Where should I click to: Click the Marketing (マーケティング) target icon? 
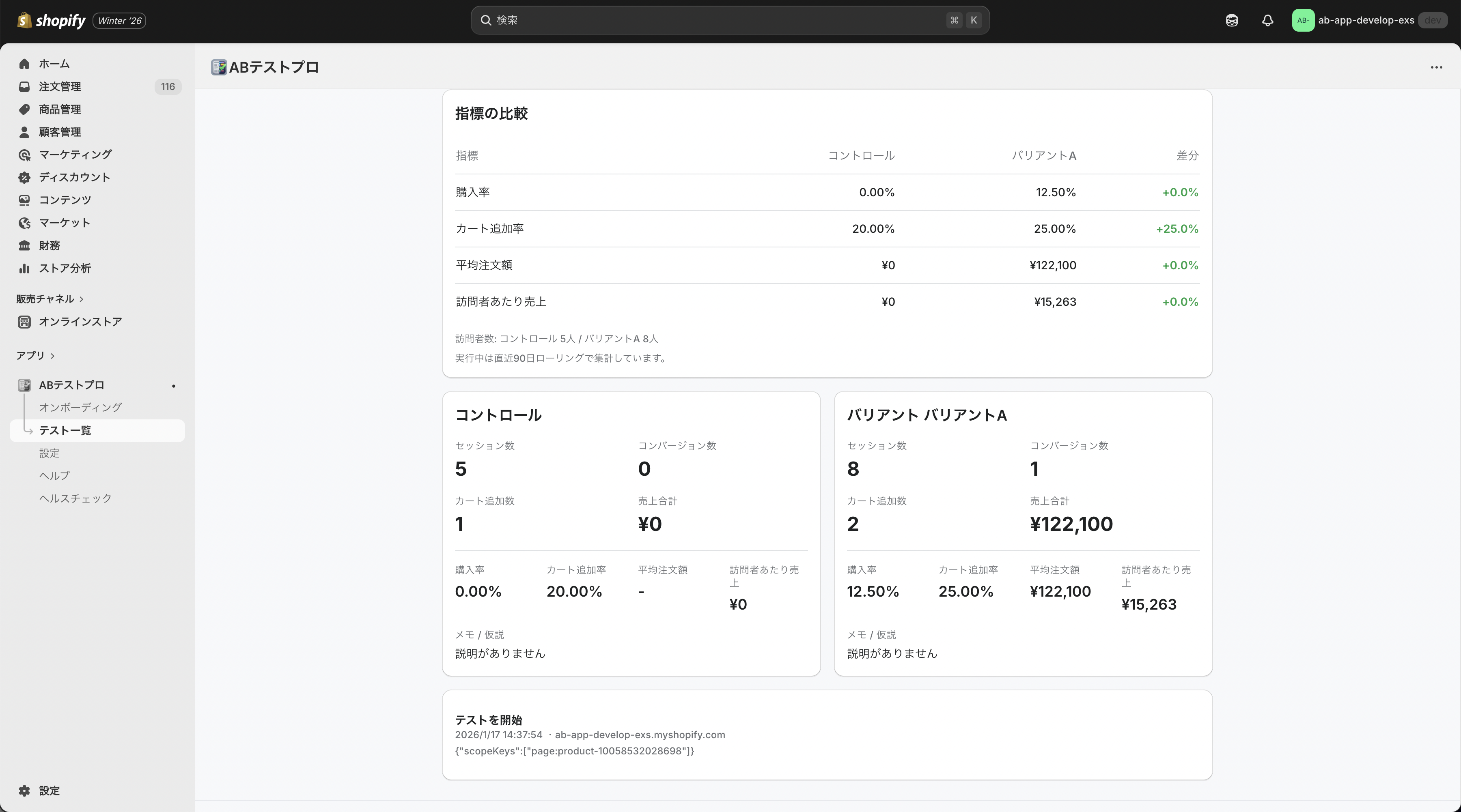click(24, 155)
